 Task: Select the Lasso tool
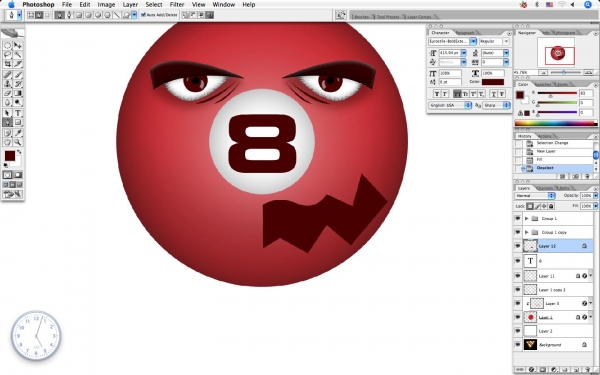(x=7, y=55)
